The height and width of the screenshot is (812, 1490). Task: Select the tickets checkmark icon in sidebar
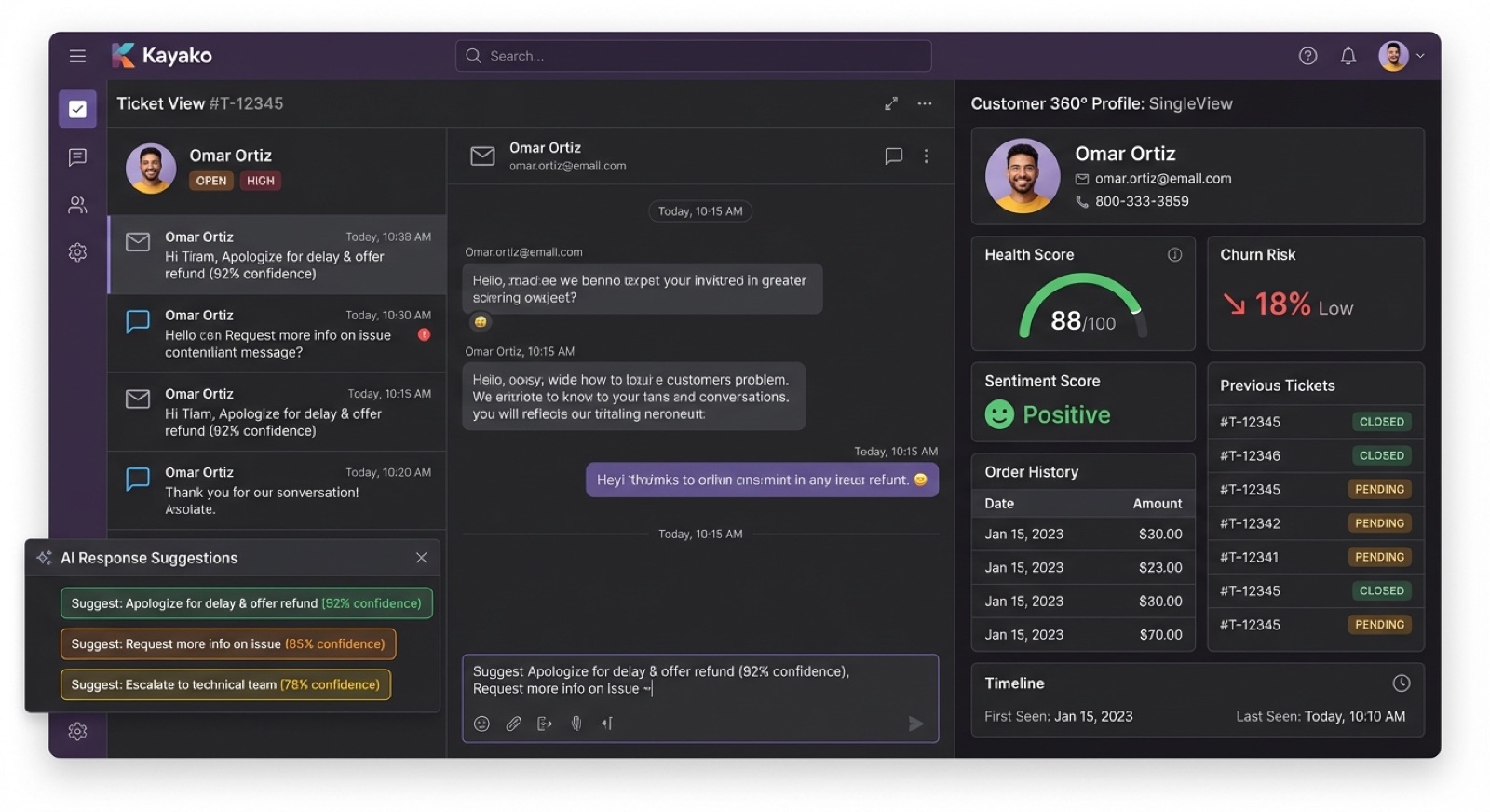point(77,109)
